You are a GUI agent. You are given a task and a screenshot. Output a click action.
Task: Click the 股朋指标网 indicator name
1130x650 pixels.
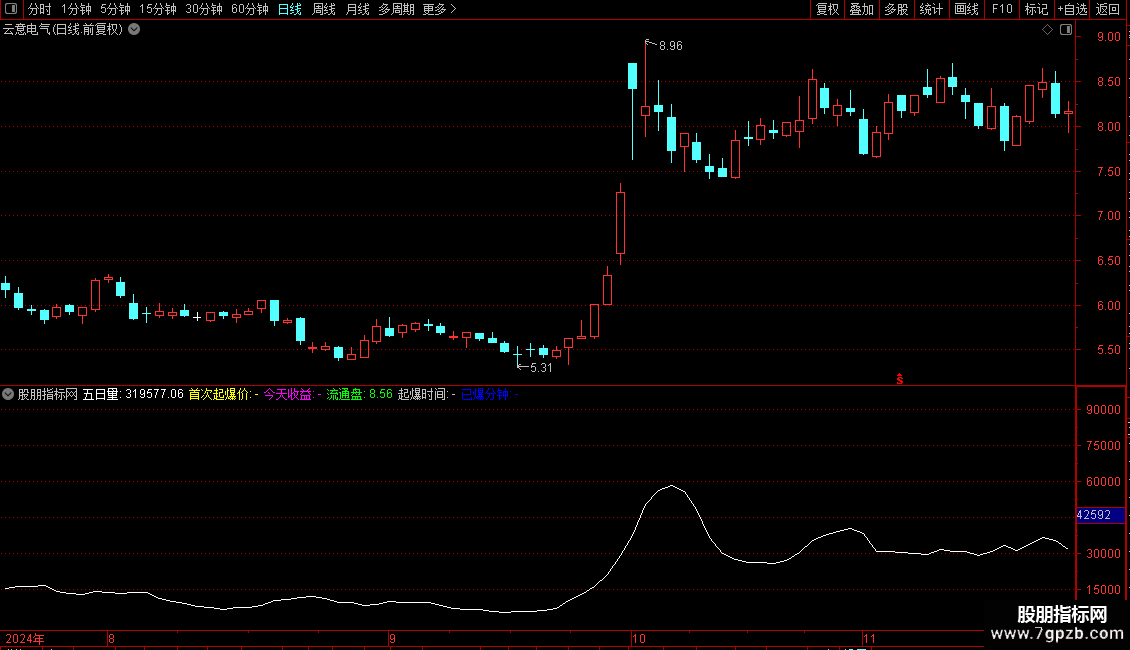48,394
